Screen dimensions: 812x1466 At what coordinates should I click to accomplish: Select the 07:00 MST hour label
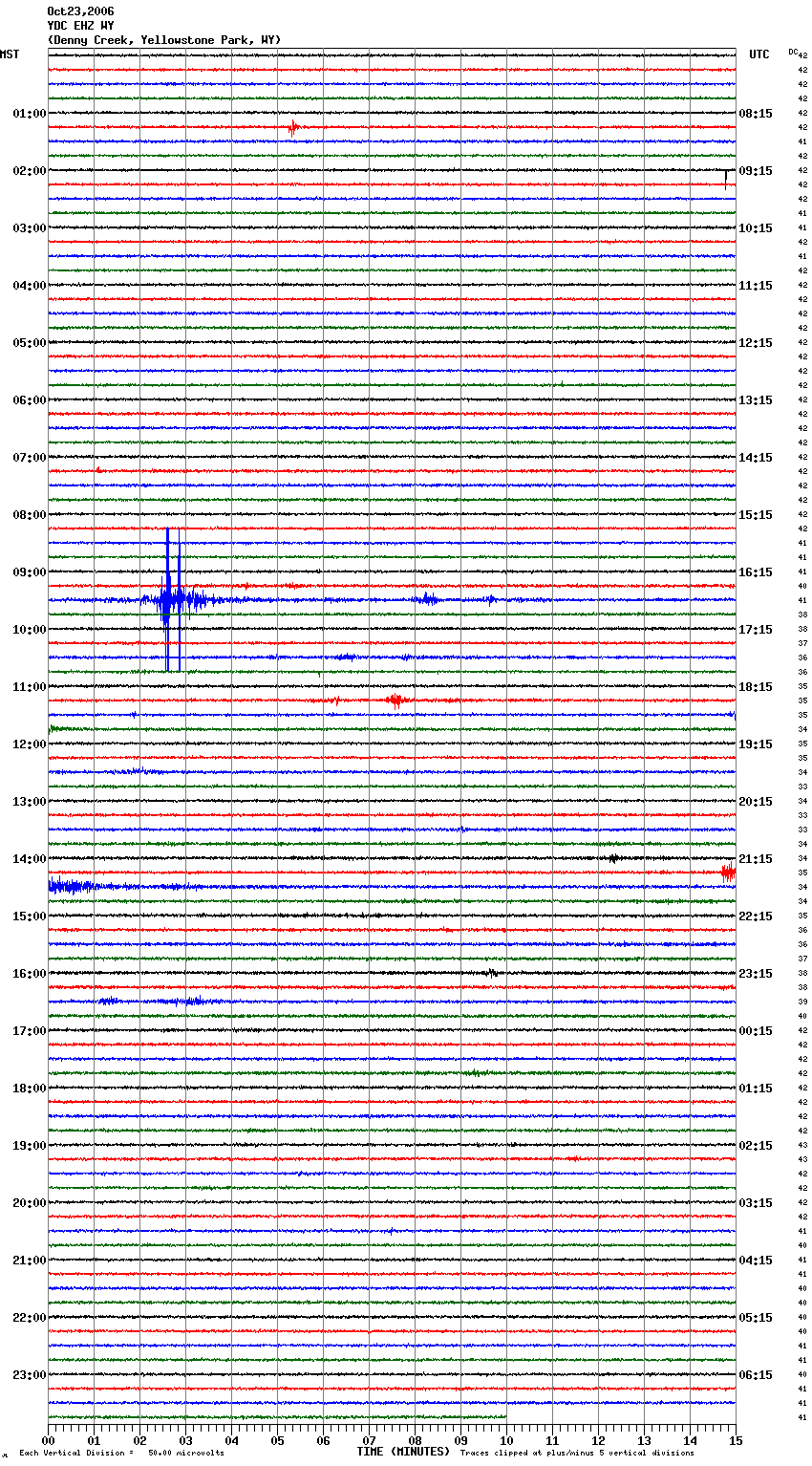pos(30,458)
